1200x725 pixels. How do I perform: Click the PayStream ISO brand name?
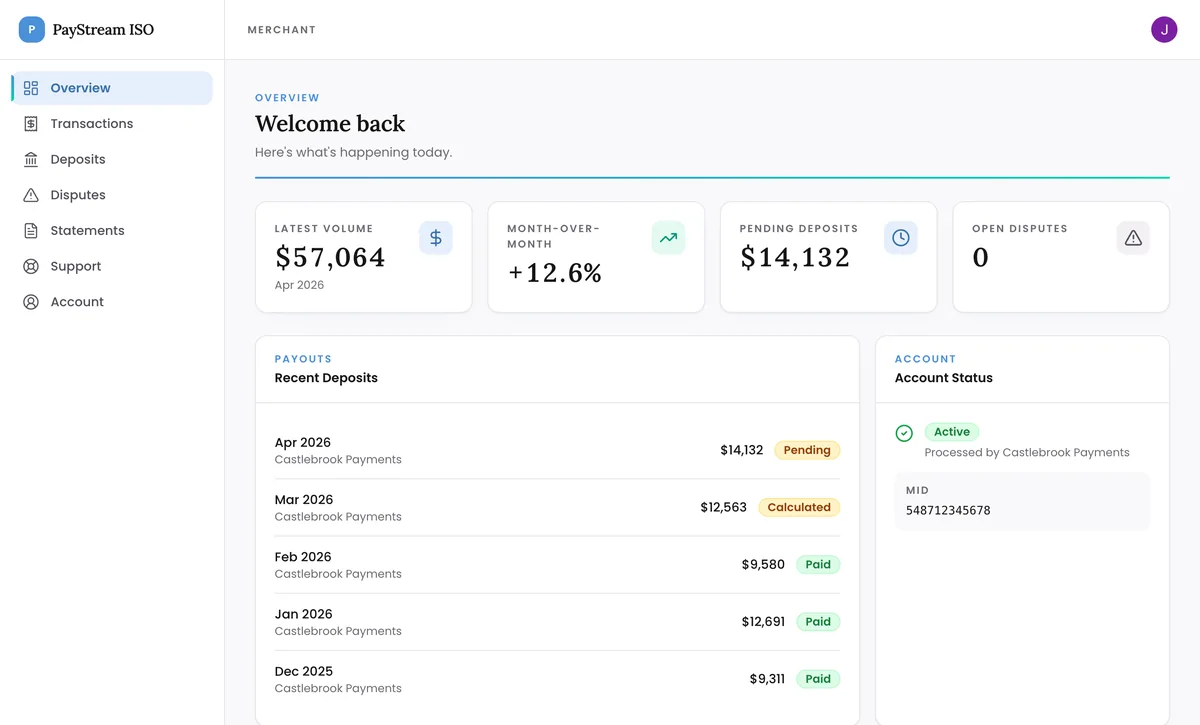[103, 30]
